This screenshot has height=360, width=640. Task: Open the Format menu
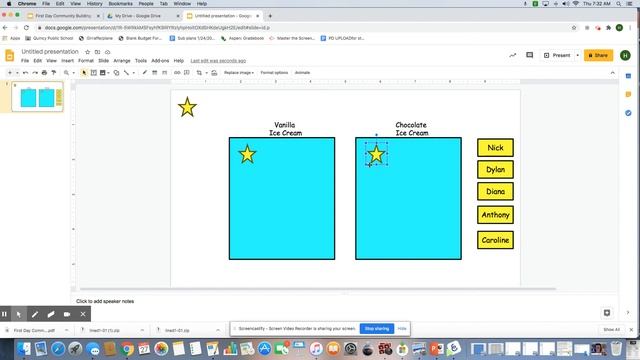point(86,61)
